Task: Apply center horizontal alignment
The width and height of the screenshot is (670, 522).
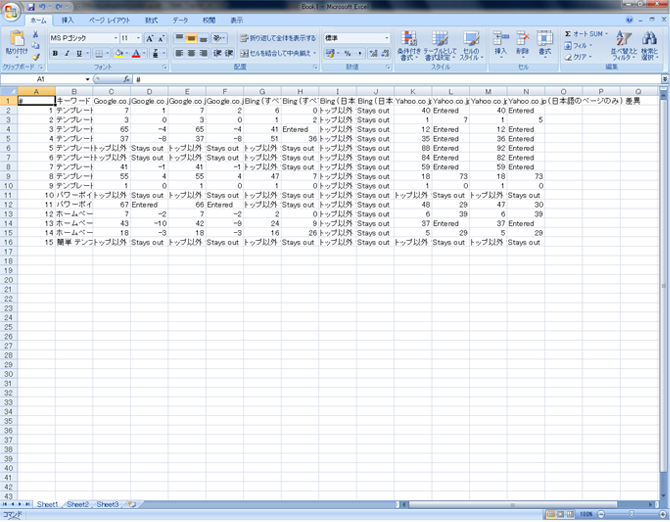Action: point(191,53)
